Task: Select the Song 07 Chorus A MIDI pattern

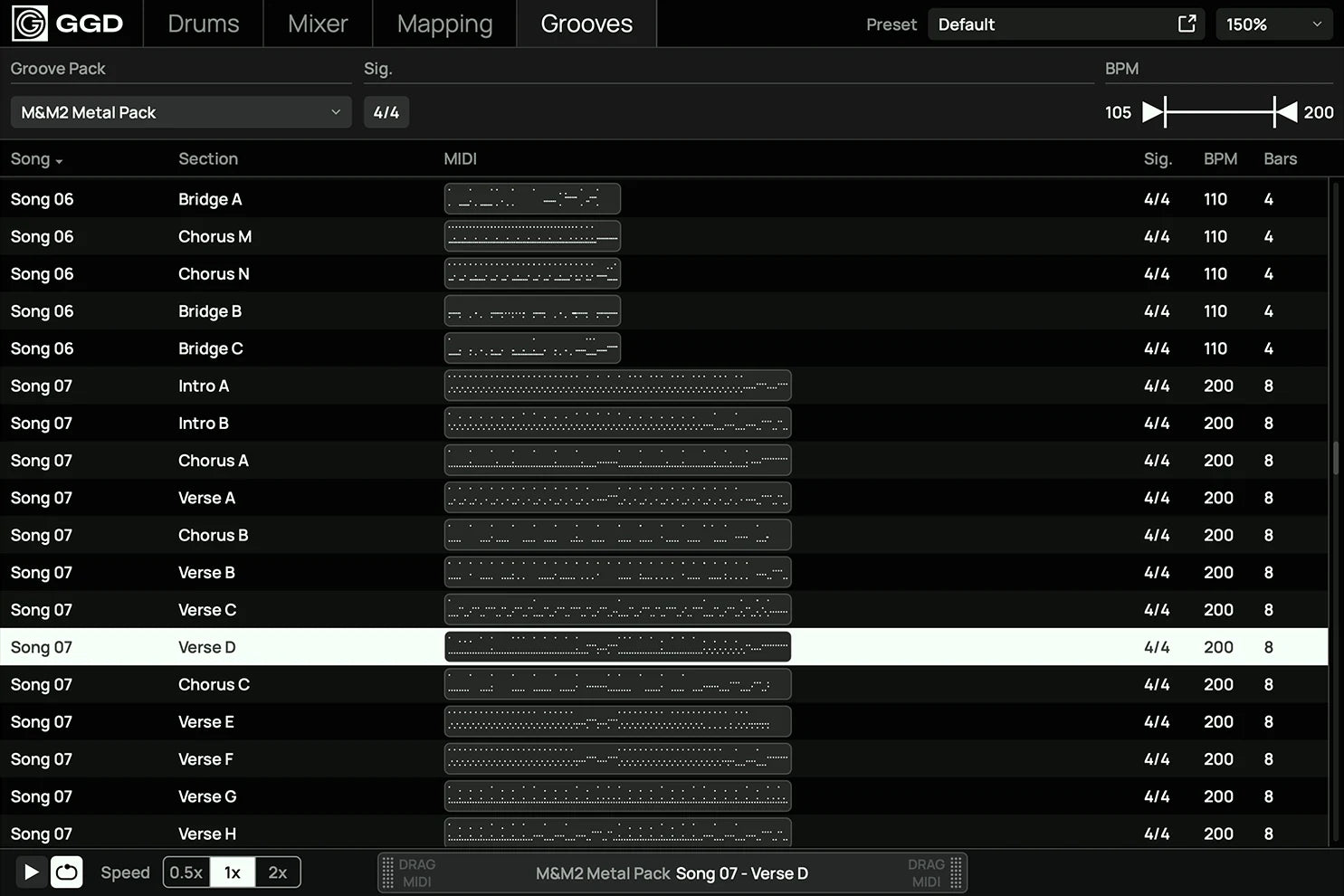Action: point(617,461)
